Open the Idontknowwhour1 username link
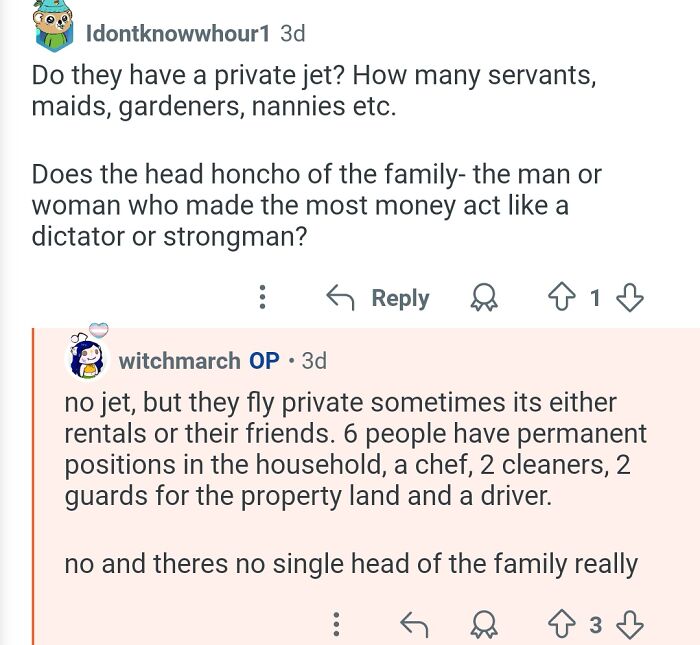The image size is (700, 645). (x=178, y=33)
